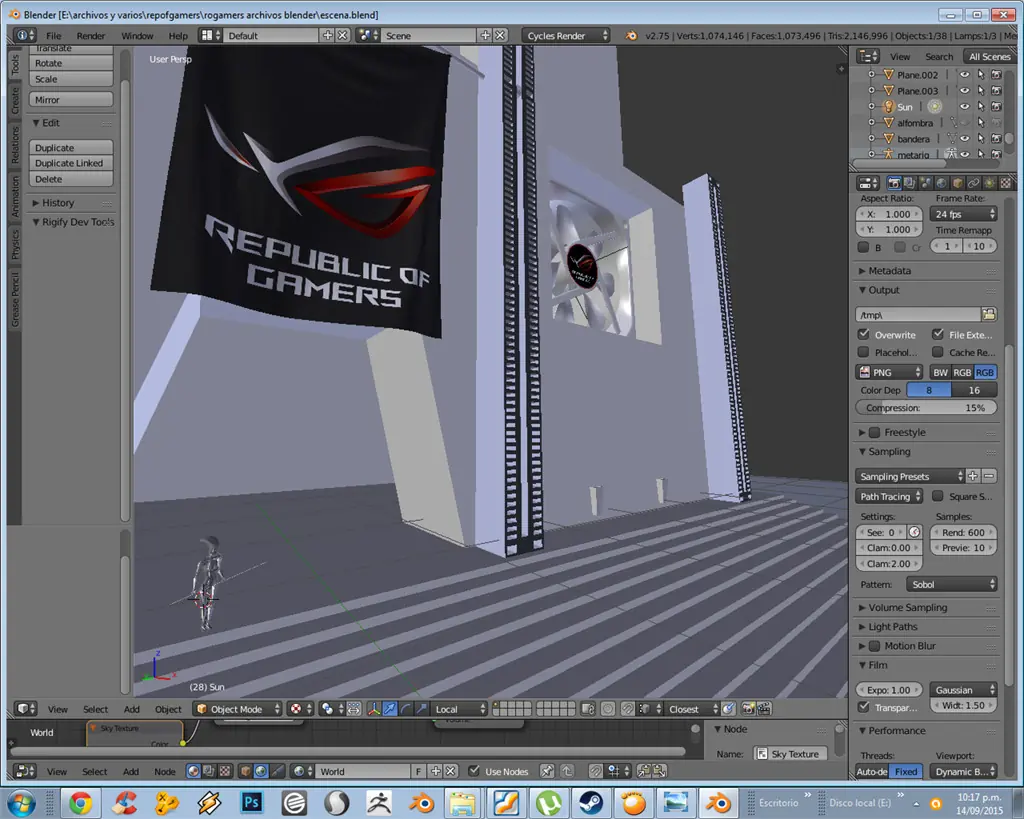This screenshot has width=1024, height=819.
Task: Toggle visibility eye for bandera
Action: click(x=965, y=138)
